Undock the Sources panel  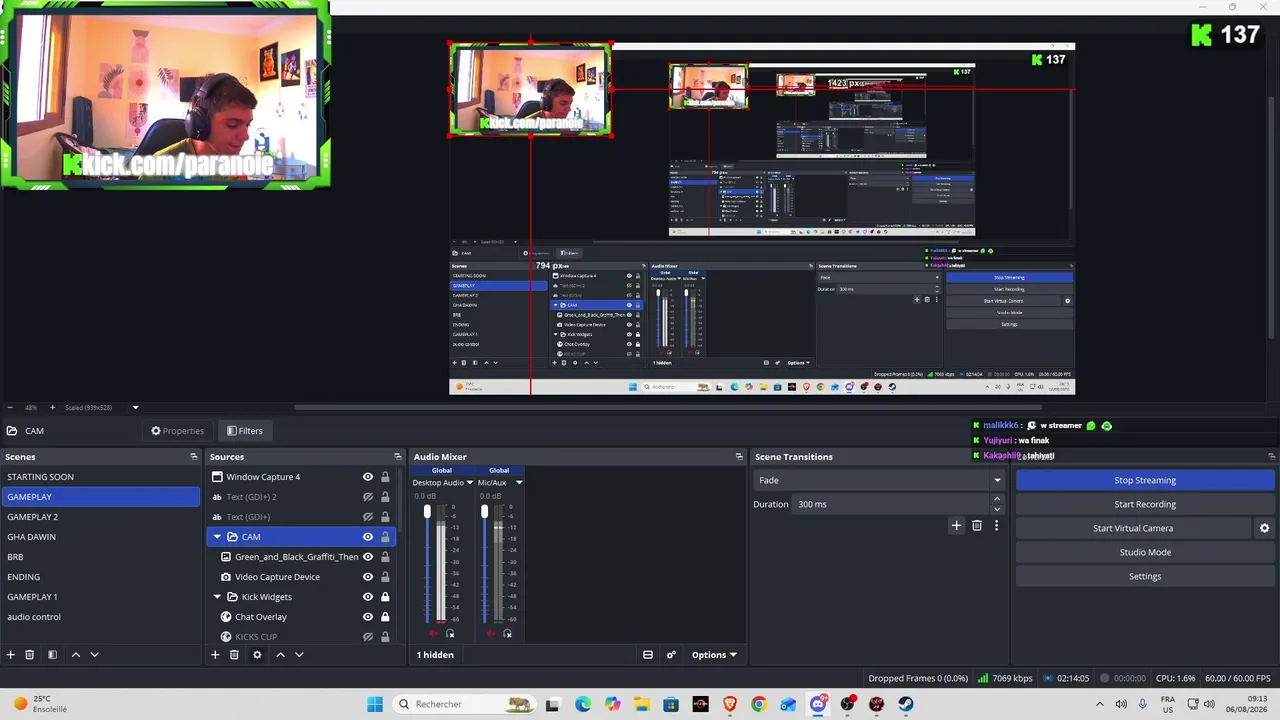coord(398,457)
